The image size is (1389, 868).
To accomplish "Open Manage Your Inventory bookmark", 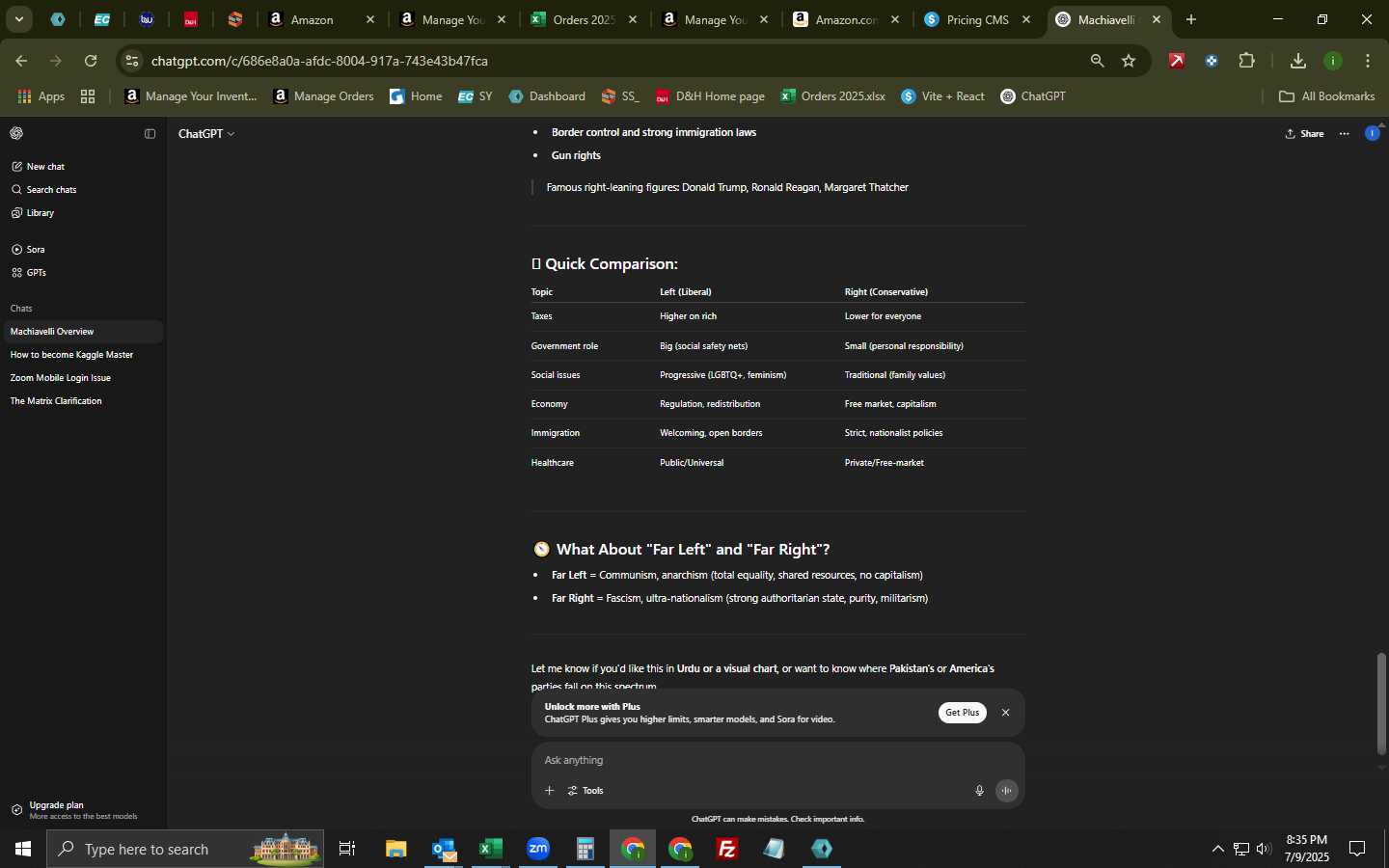I will click(x=191, y=96).
